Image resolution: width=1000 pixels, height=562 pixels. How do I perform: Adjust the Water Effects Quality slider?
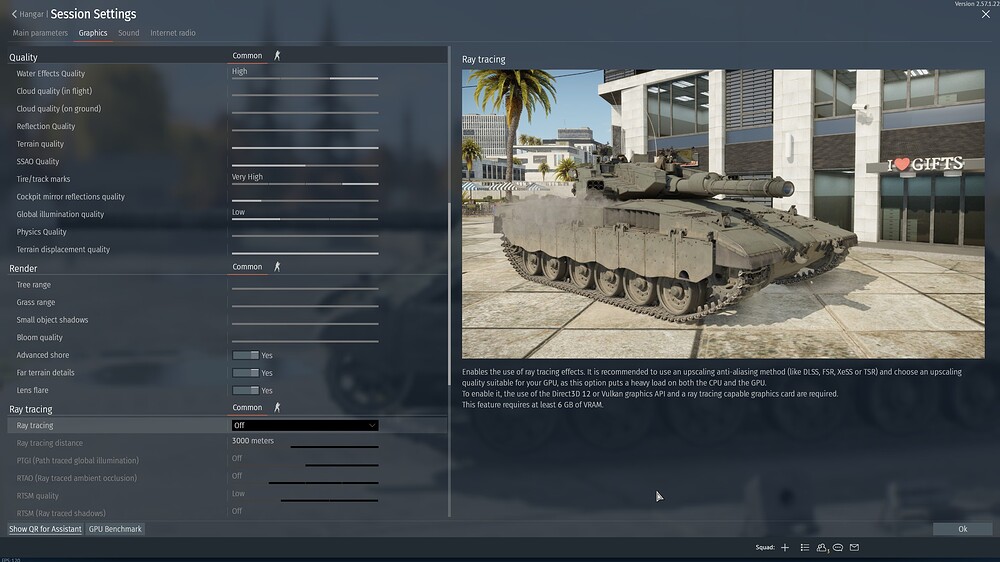pyautogui.click(x=305, y=78)
